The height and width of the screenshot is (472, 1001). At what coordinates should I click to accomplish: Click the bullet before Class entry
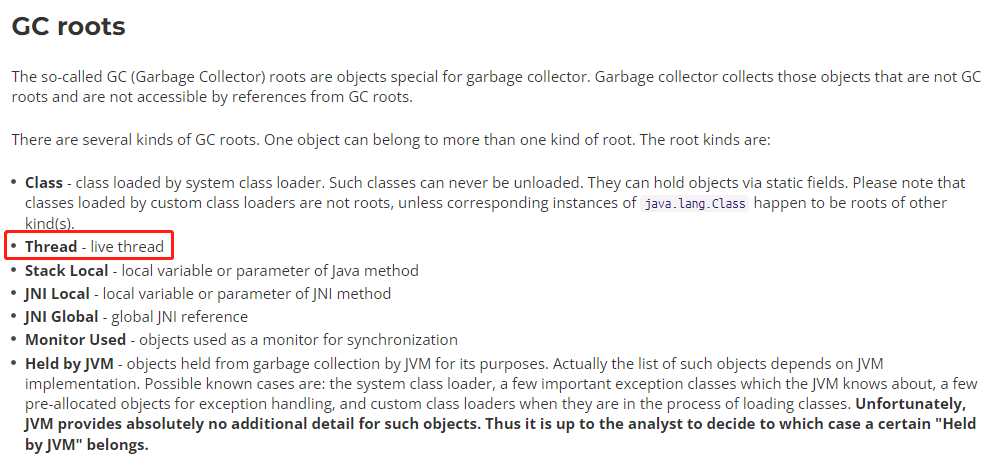pos(14,183)
